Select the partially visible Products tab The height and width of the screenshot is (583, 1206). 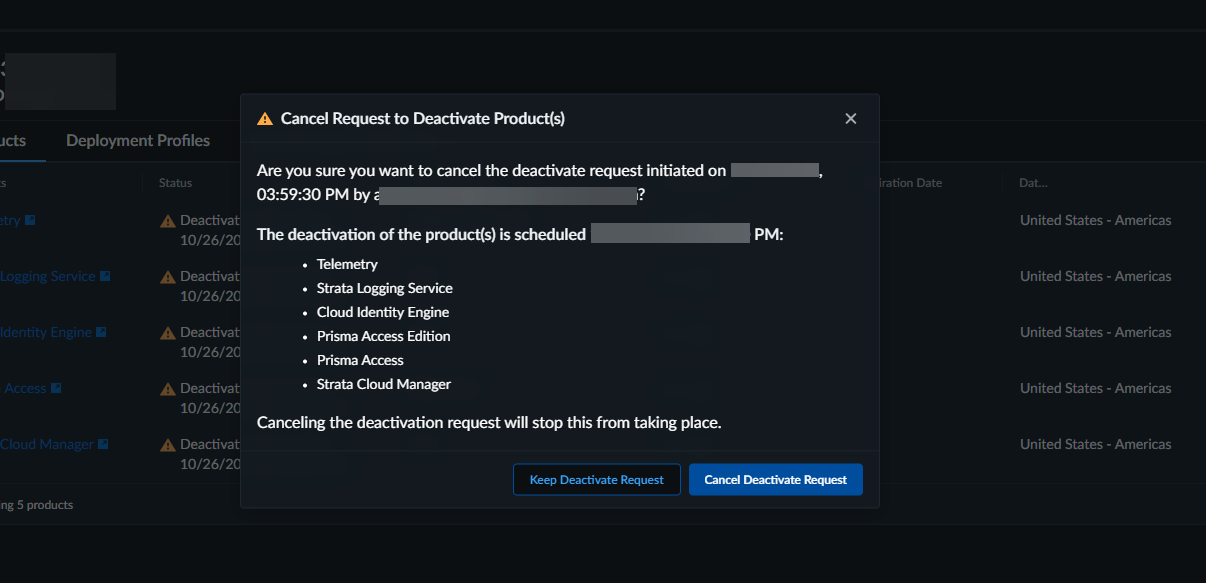(14, 141)
